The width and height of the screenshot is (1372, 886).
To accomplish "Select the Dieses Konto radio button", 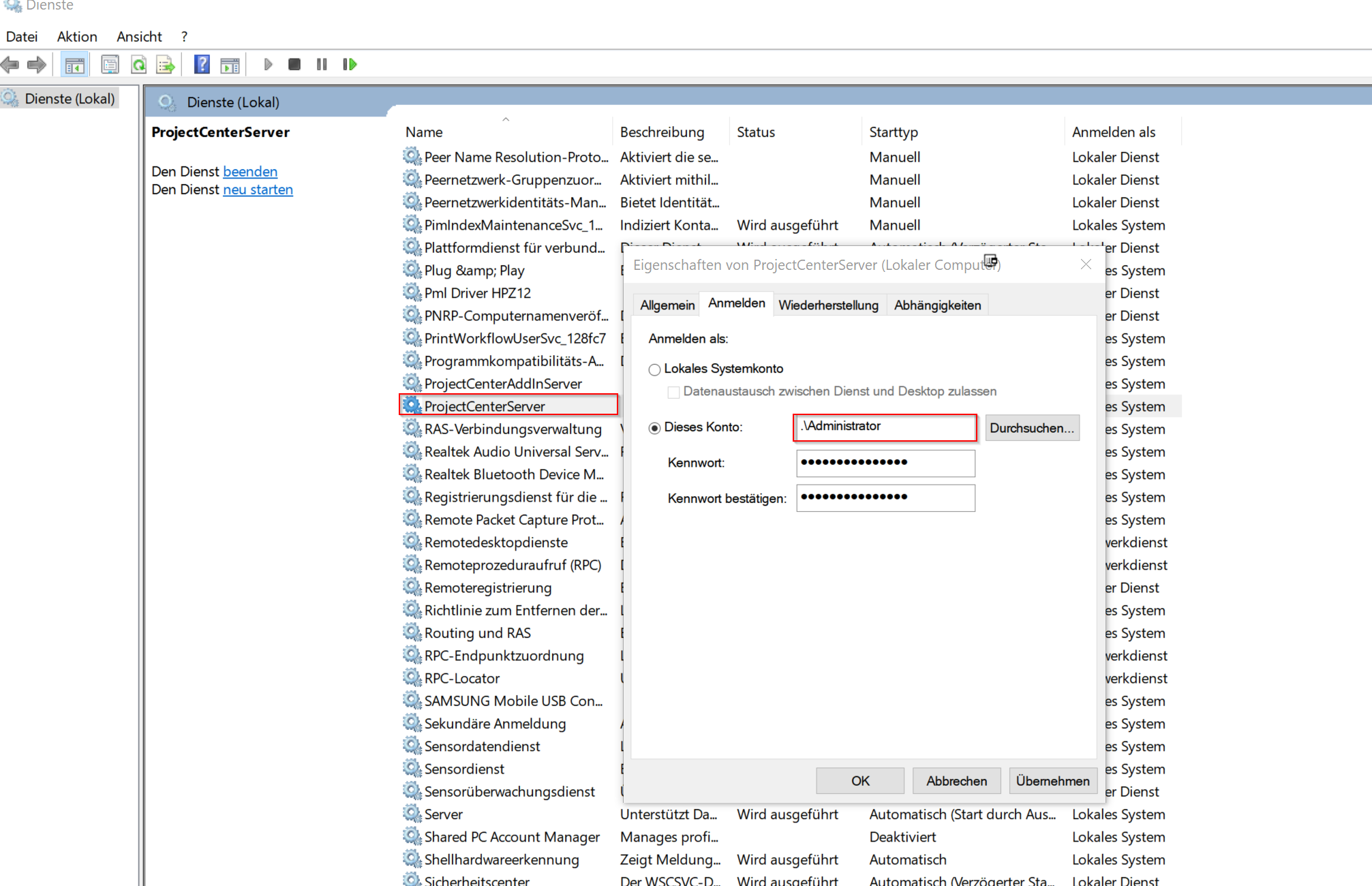I will [654, 428].
